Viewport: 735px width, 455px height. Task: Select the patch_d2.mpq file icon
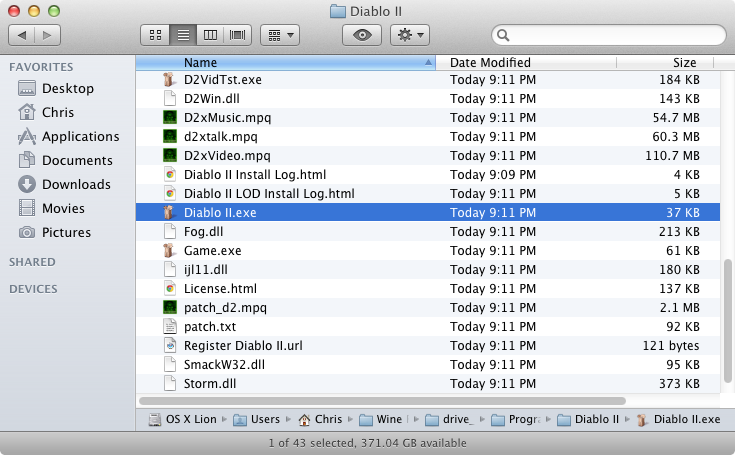click(169, 307)
